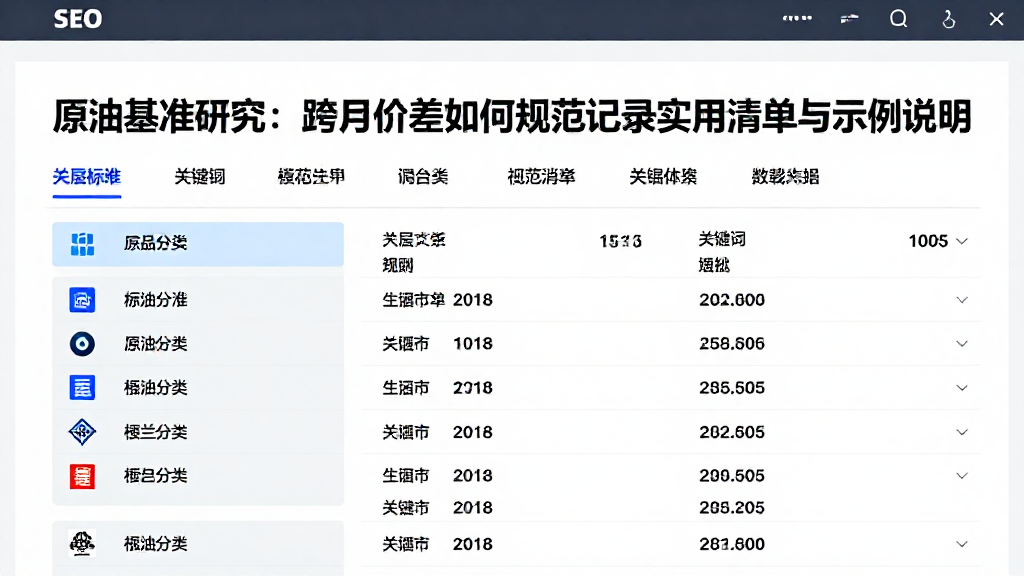This screenshot has height=576, width=1024.
Task: Expand the row with value 258.606
Action: (962, 344)
